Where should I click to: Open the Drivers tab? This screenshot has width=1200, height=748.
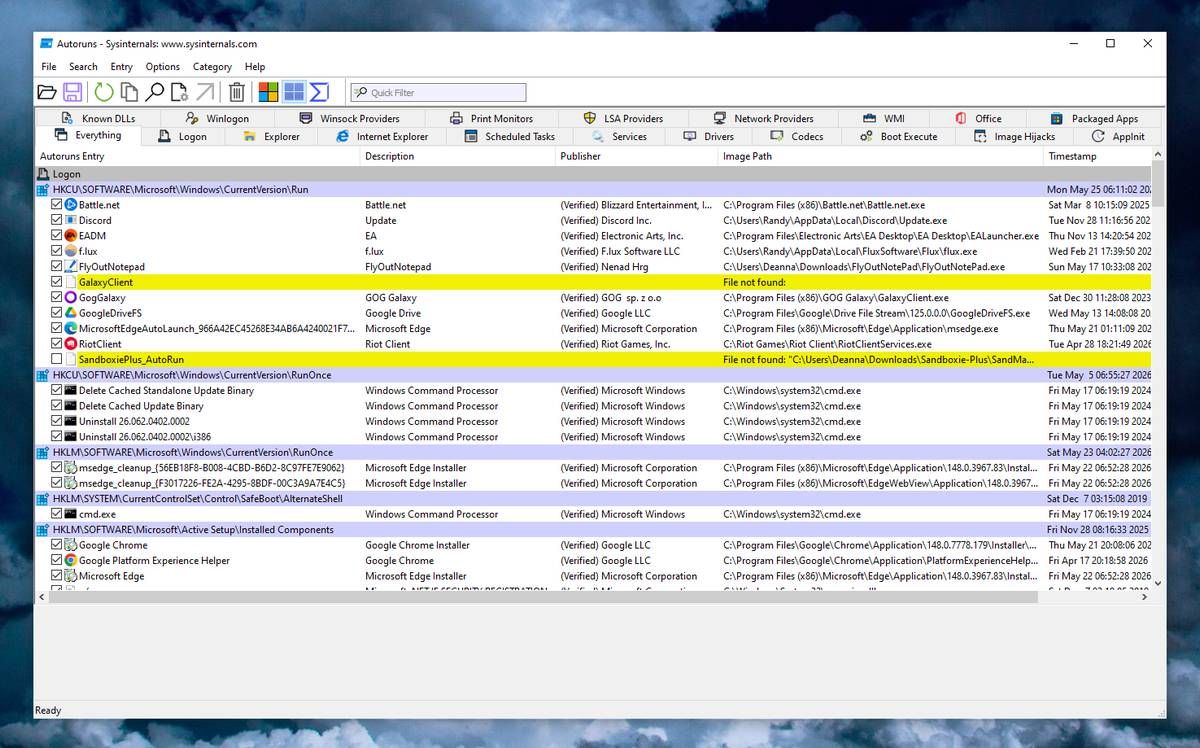click(708, 136)
